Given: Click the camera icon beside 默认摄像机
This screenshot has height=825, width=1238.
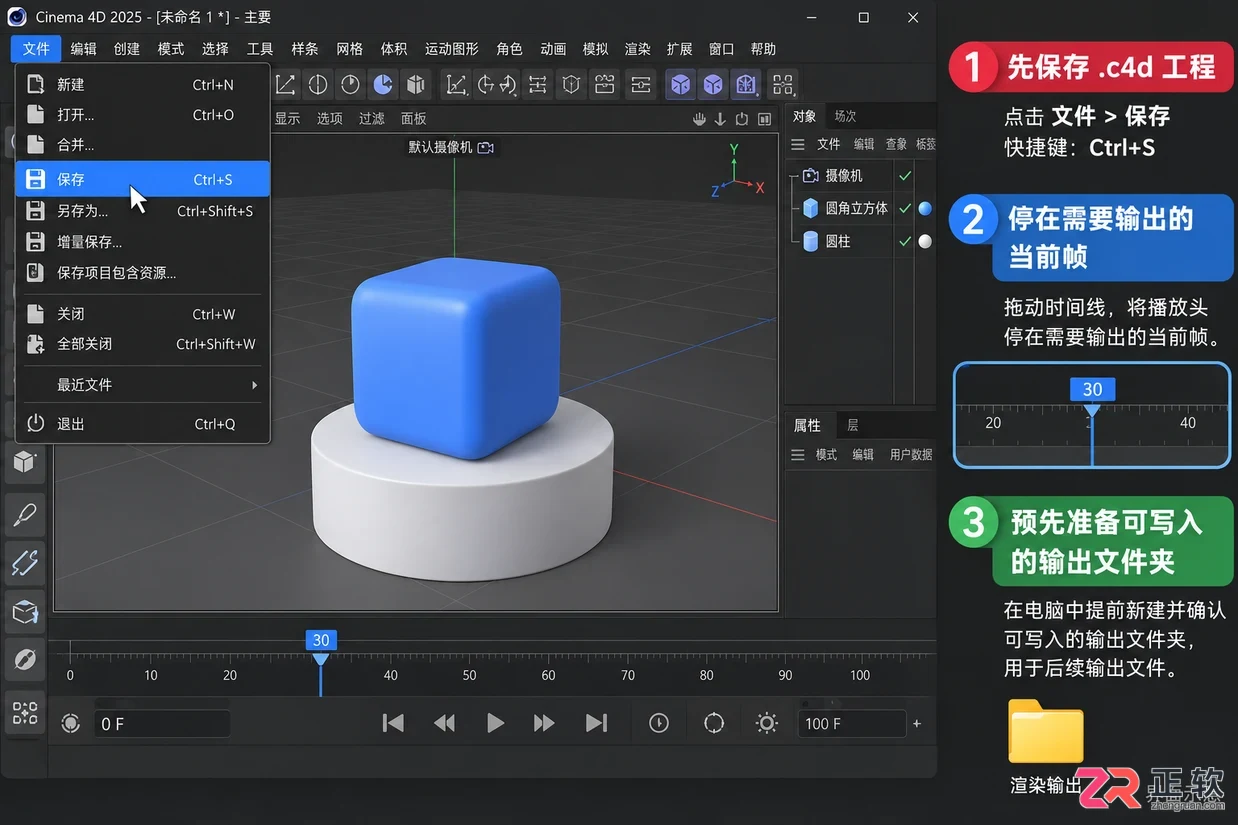Looking at the screenshot, I should (x=486, y=147).
